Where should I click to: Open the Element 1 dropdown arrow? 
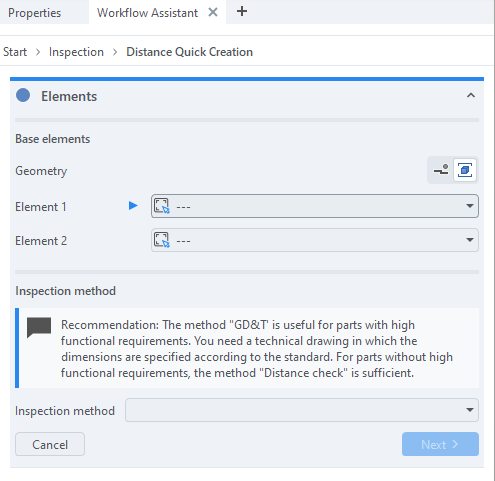(x=470, y=206)
